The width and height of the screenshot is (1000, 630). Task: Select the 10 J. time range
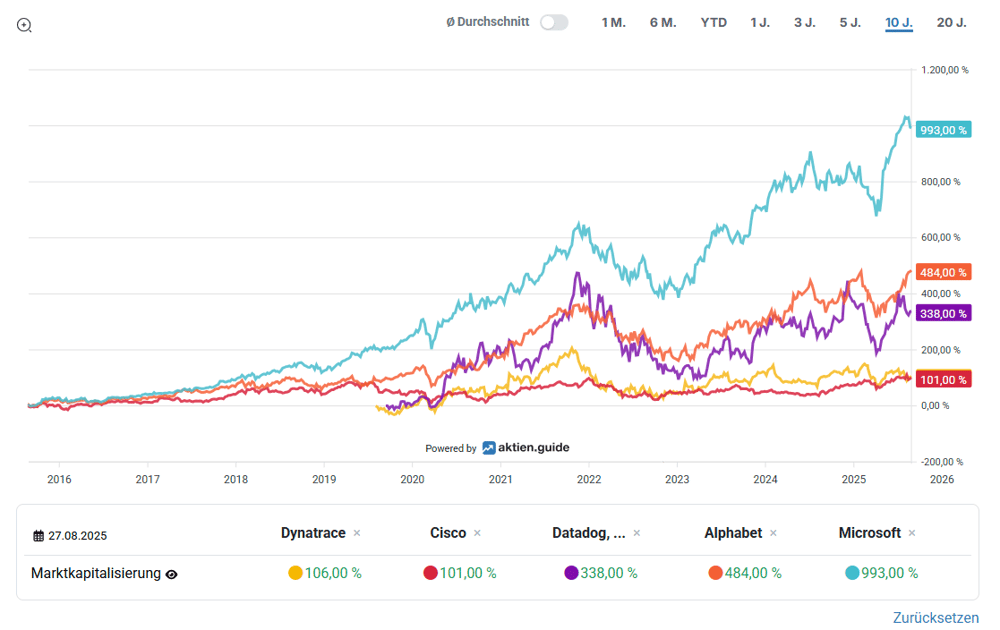(x=899, y=22)
